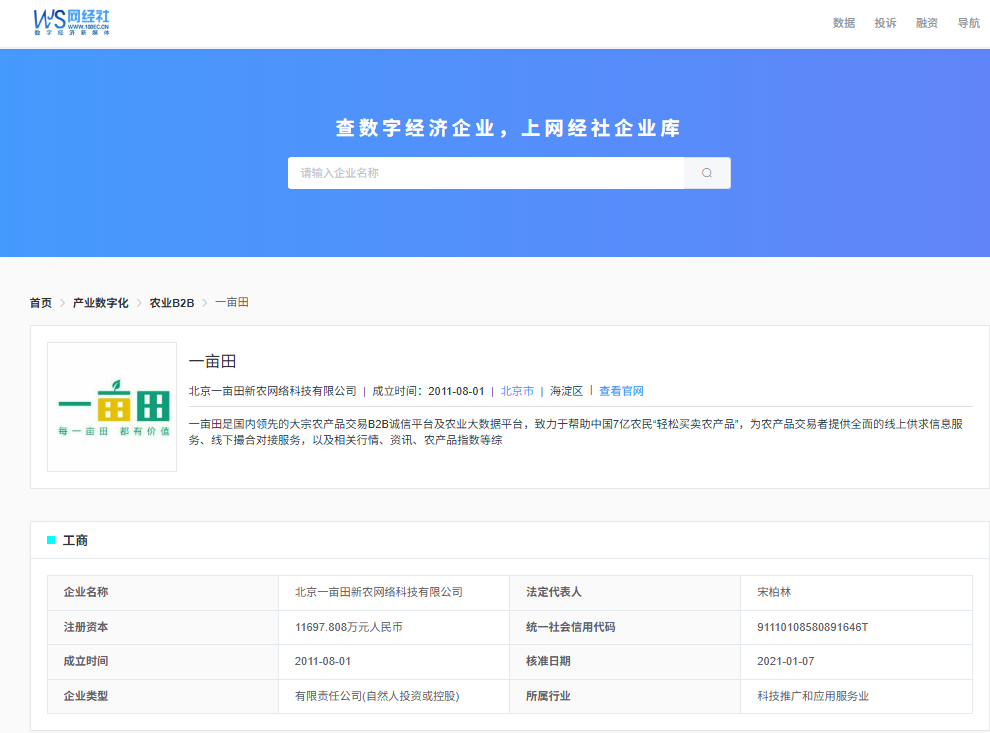990x733 pixels.
Task: Click the company description paragraph
Action: 576,432
